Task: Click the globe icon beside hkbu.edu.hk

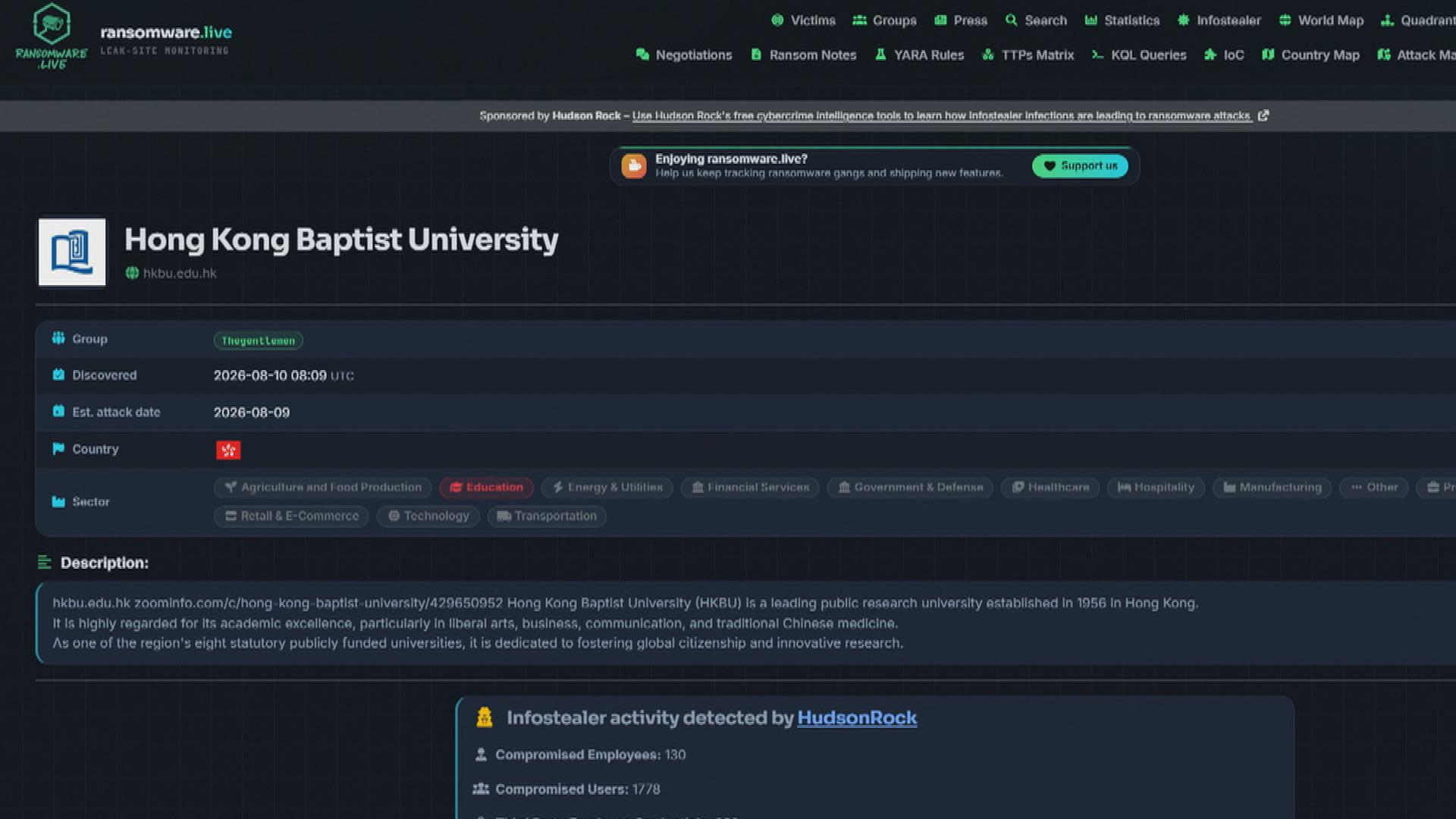Action: point(132,273)
